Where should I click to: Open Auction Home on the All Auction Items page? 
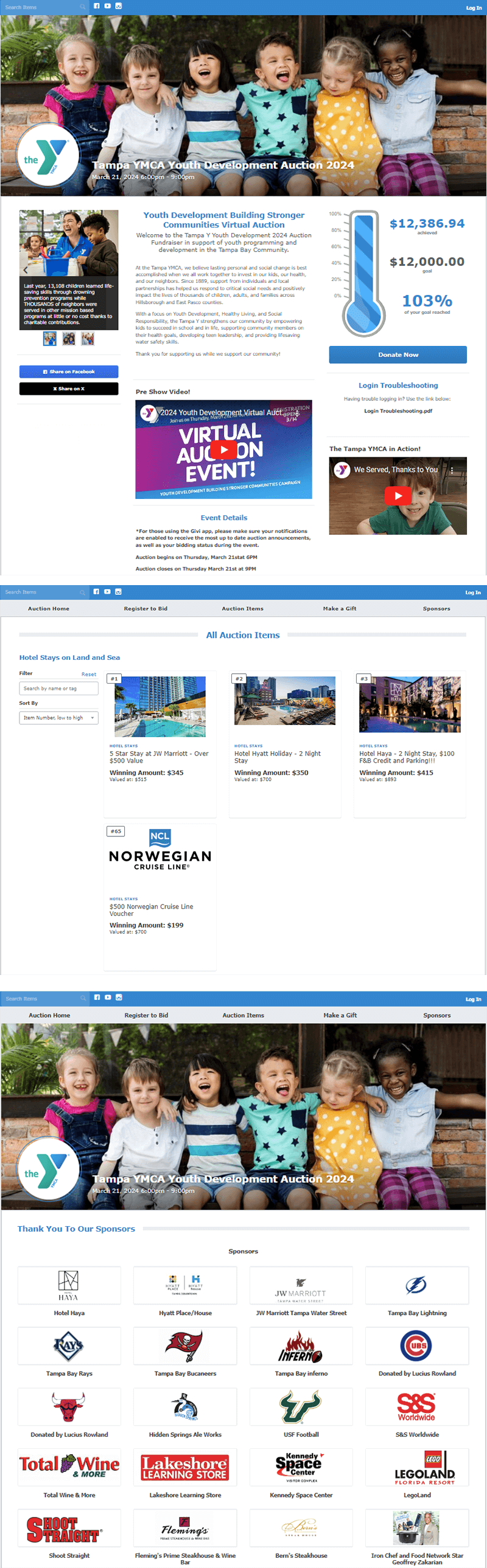pyautogui.click(x=49, y=609)
